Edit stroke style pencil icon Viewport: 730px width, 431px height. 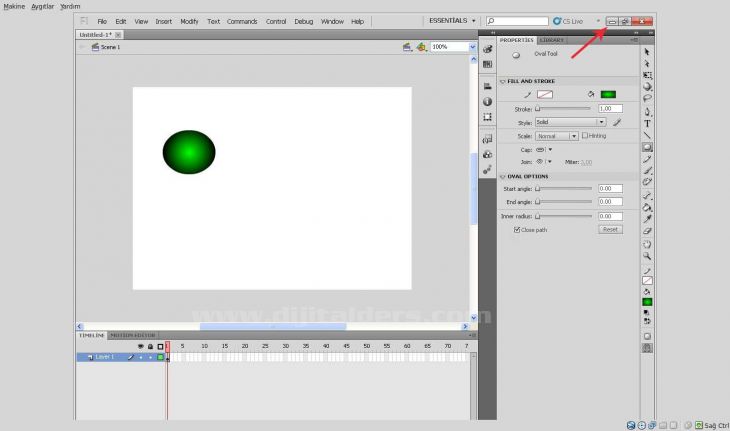[x=617, y=122]
